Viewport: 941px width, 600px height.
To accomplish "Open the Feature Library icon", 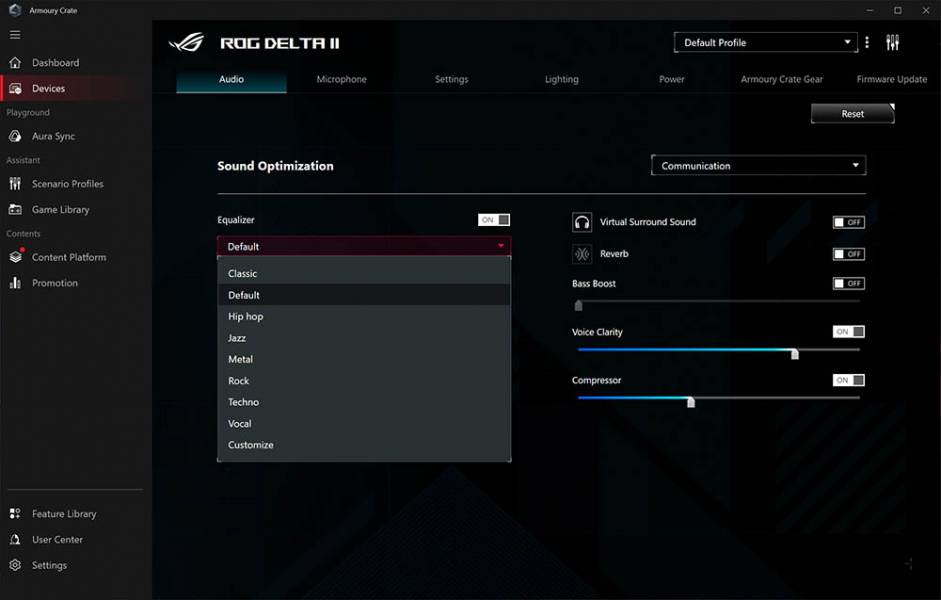I will [16, 514].
